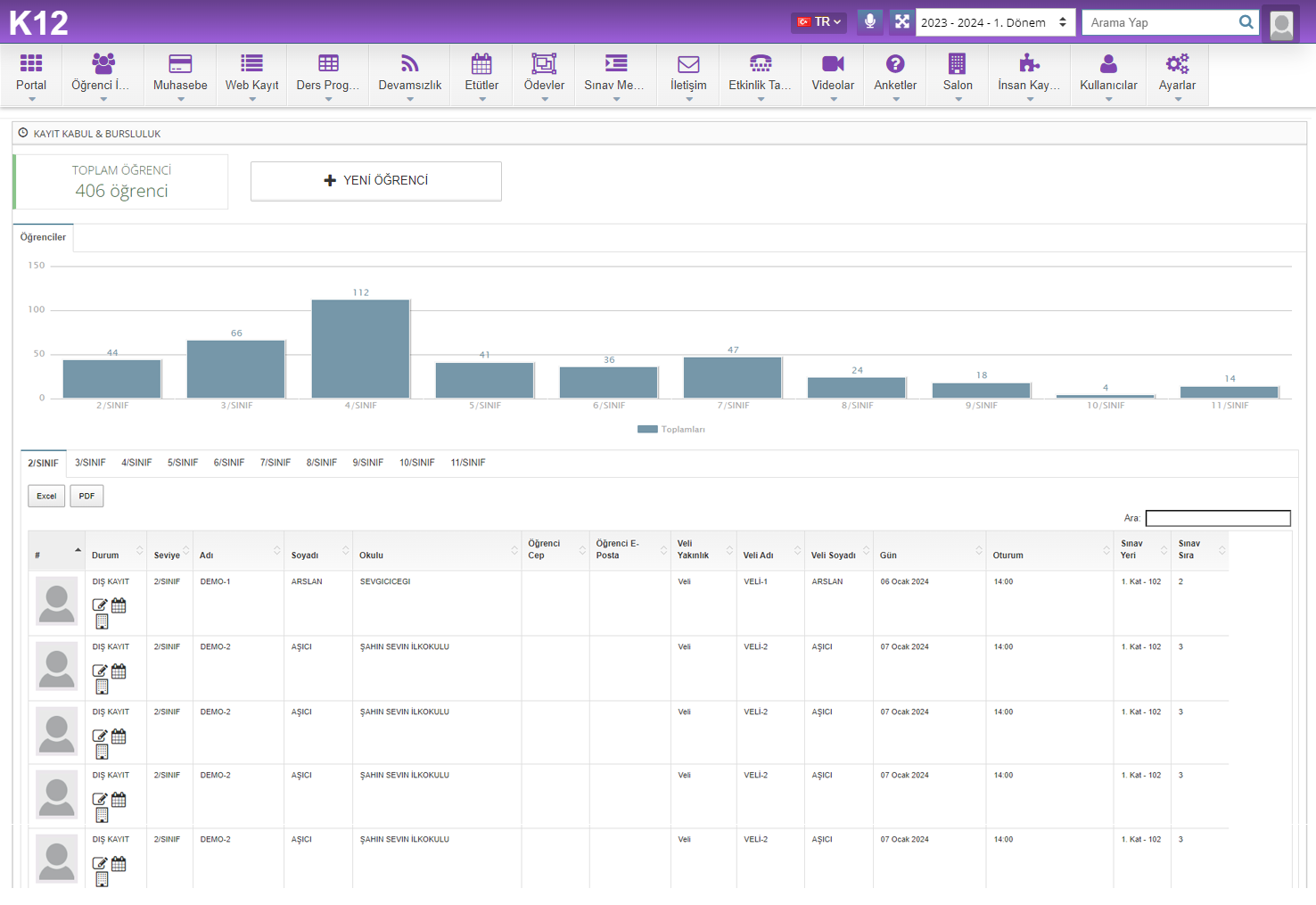Switch to the 10/SINIF tab
The height and width of the screenshot is (905, 1316).
[x=417, y=463]
